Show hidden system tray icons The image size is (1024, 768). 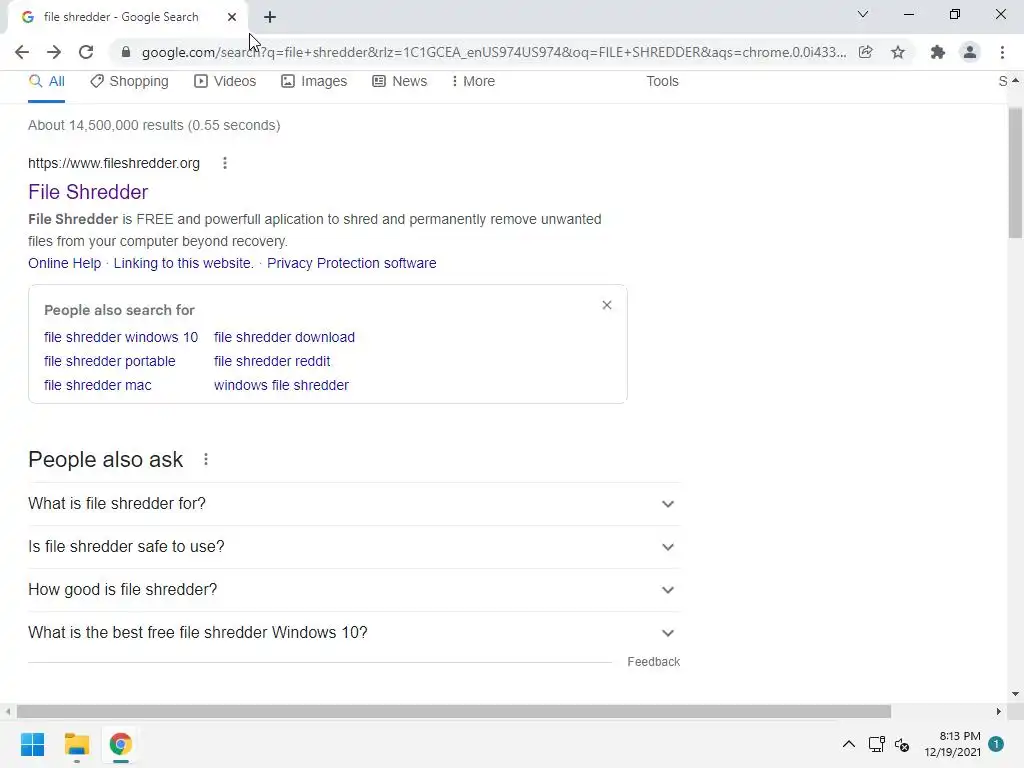848,744
